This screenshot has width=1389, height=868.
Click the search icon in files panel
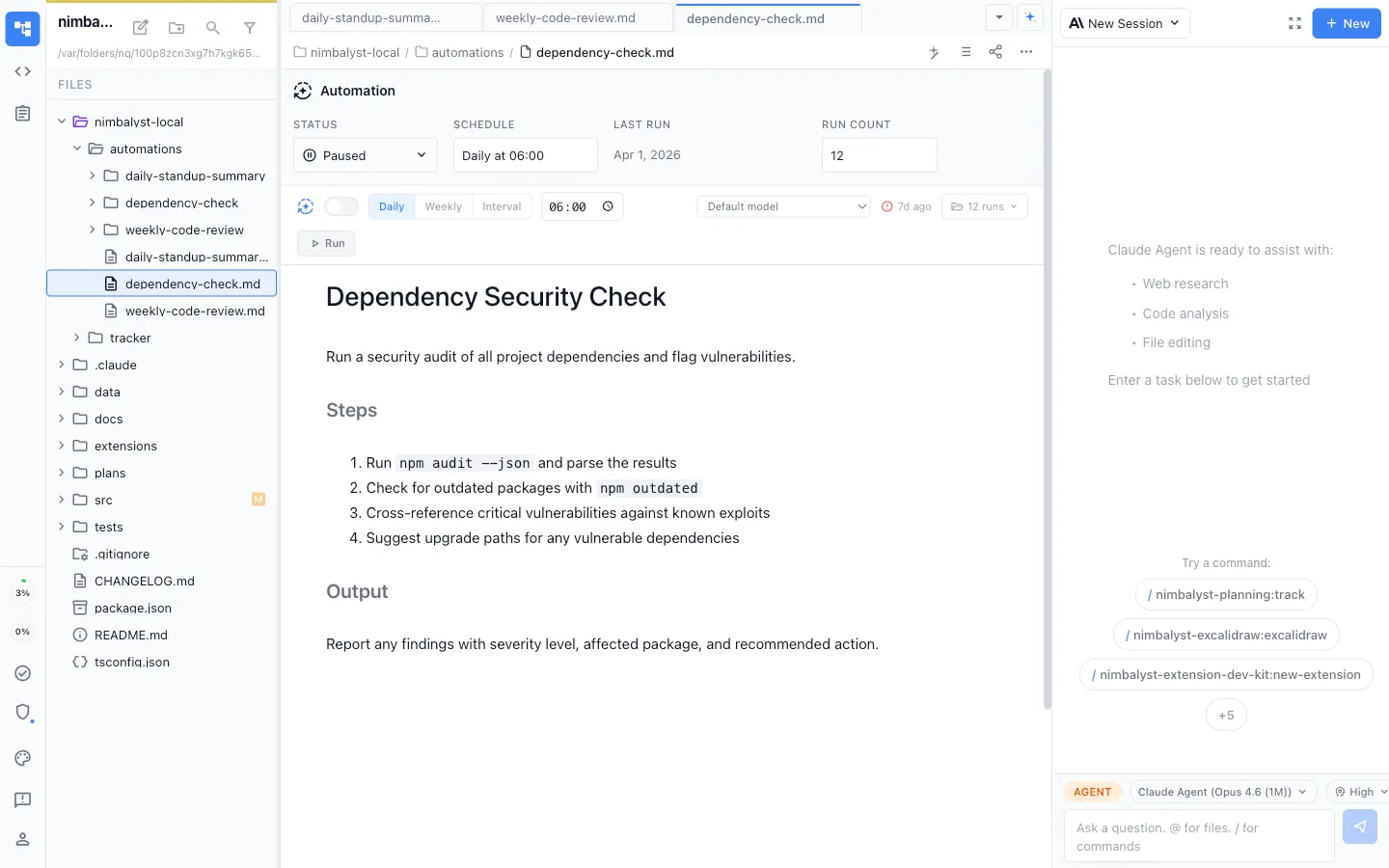(x=213, y=28)
